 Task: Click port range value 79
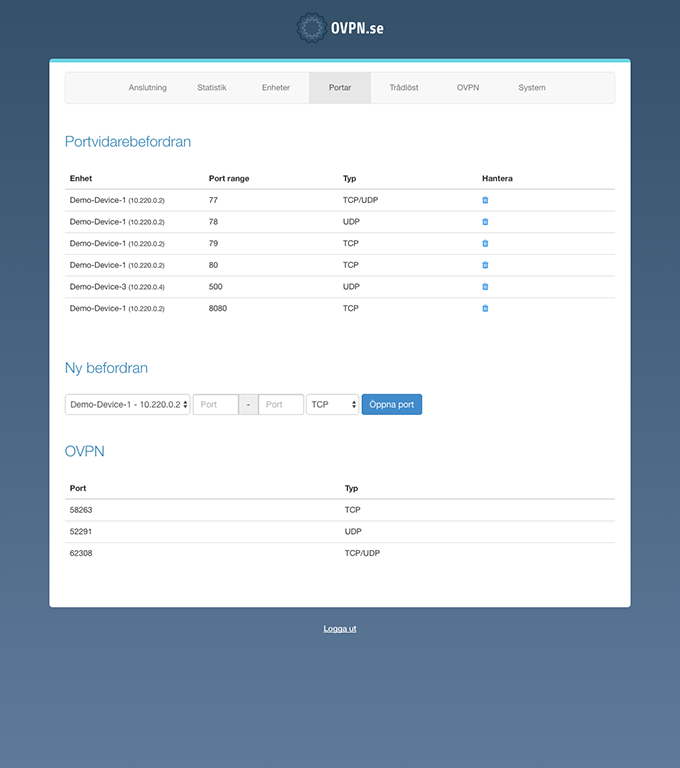coord(214,243)
